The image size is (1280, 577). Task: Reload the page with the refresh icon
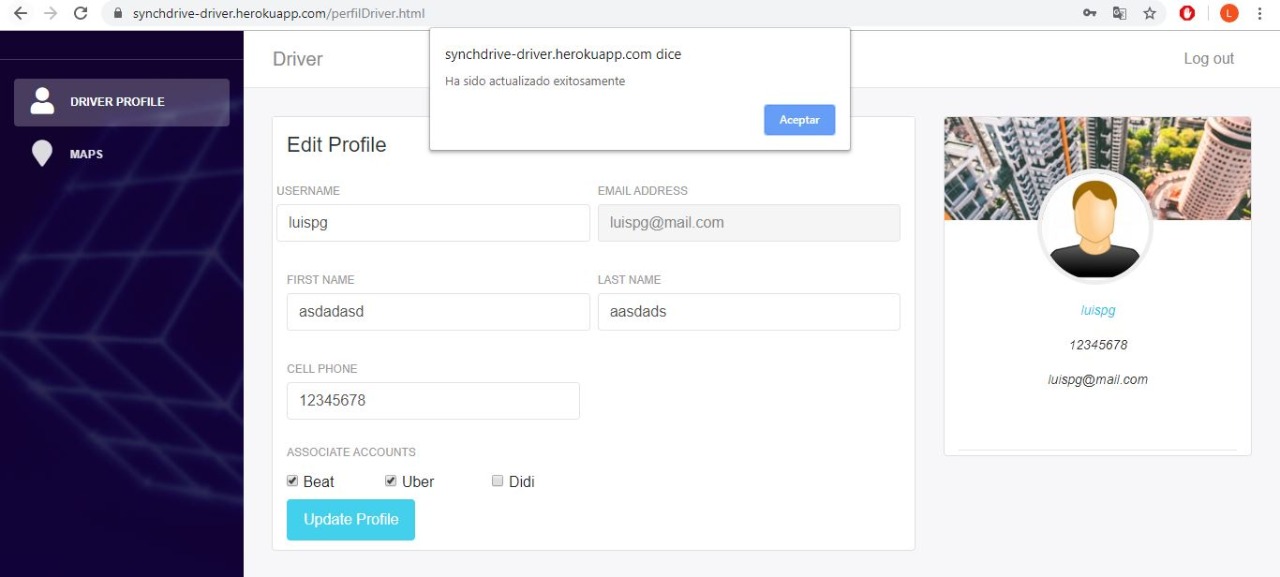pos(81,14)
